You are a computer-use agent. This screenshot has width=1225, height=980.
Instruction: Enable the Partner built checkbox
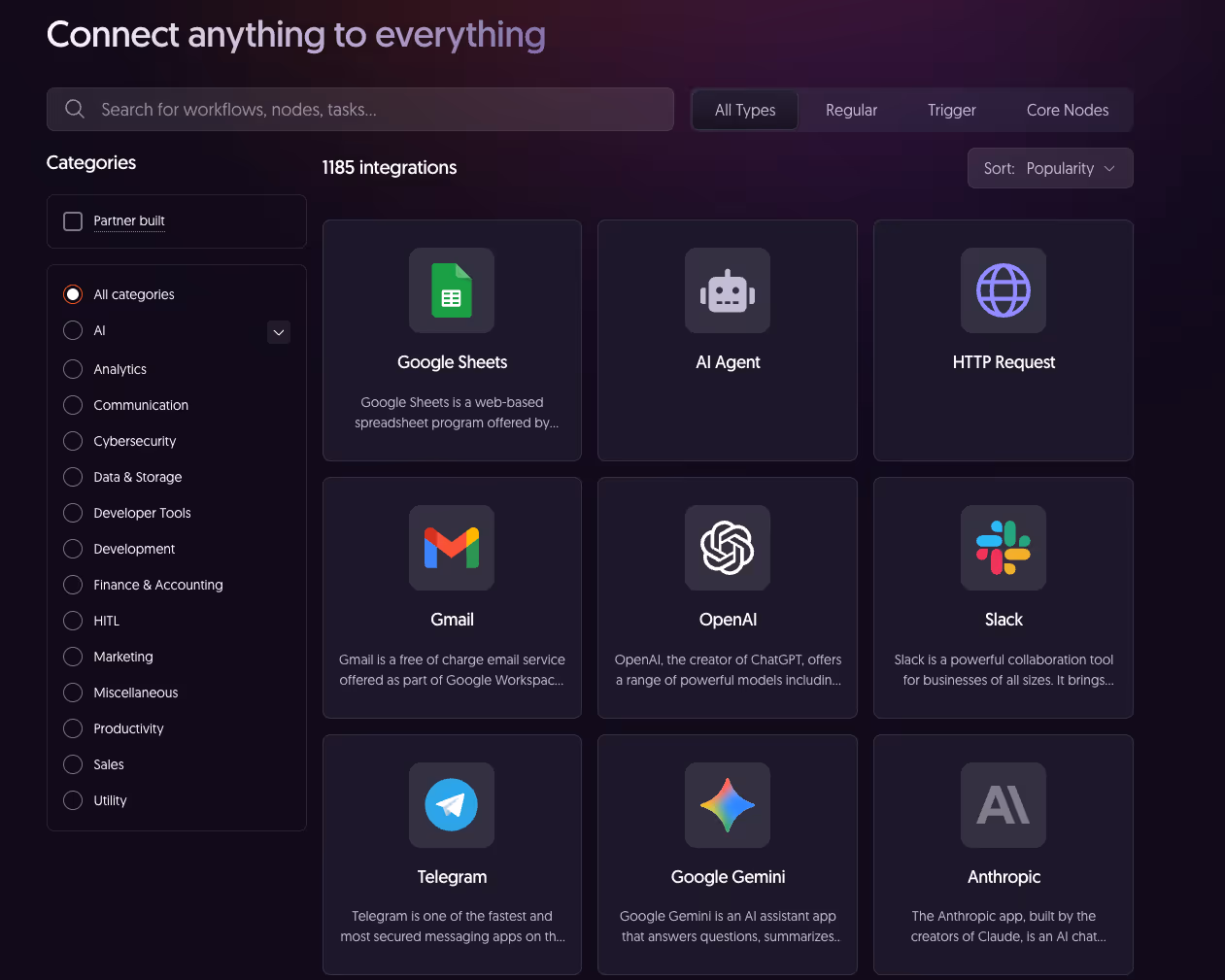(x=73, y=221)
